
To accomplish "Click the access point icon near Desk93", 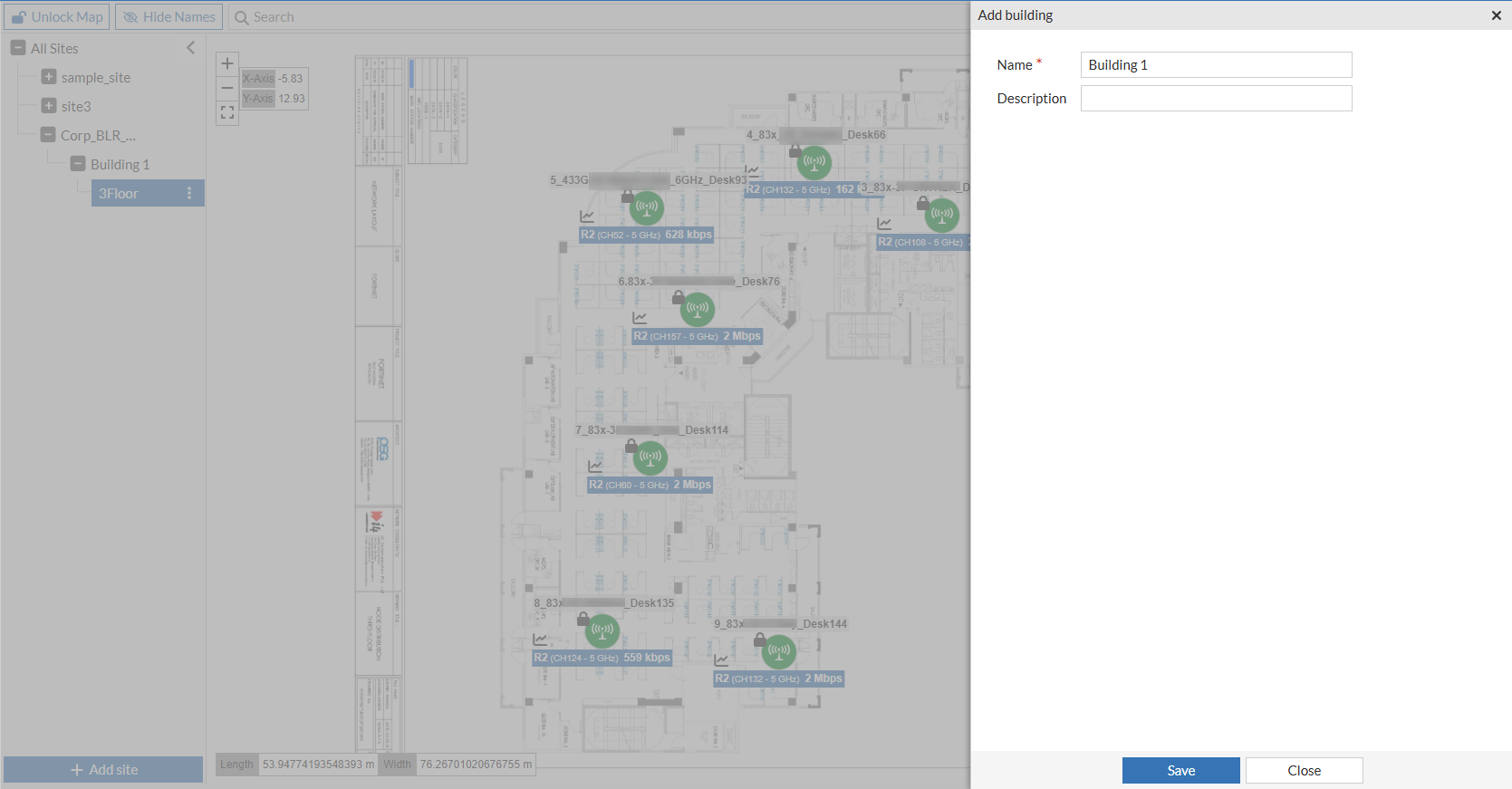I will point(647,207).
